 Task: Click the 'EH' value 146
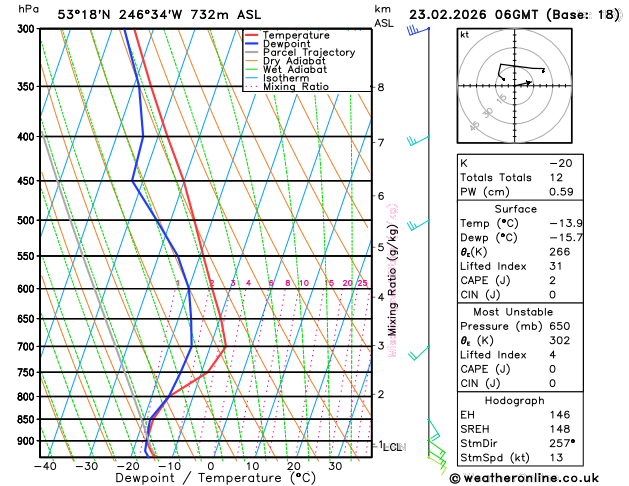tap(560, 415)
